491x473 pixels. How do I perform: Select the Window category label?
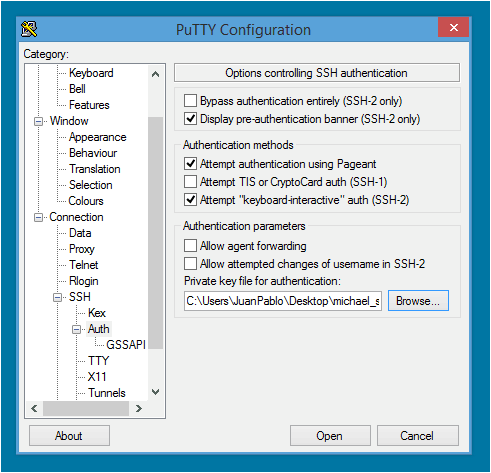(x=69, y=121)
